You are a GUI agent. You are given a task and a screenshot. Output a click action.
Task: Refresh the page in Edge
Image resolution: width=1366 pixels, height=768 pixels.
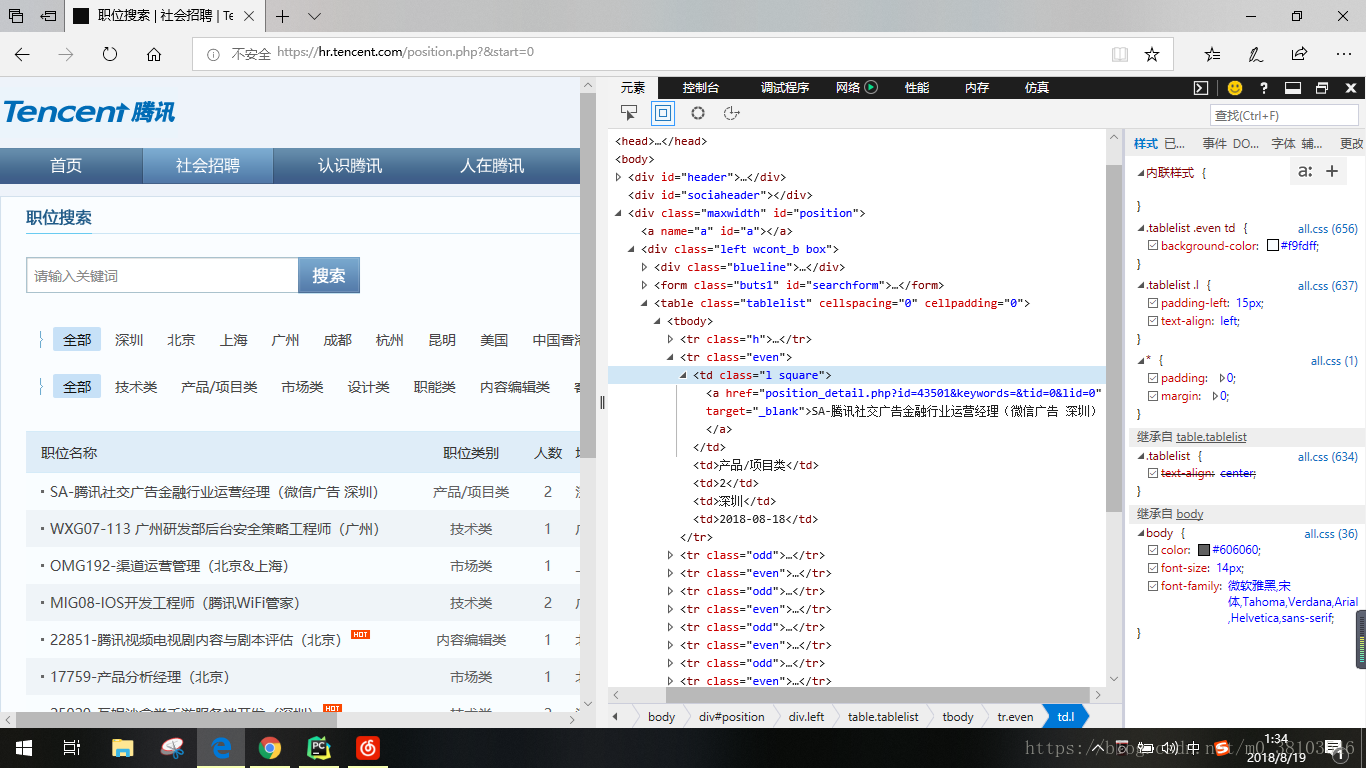pos(110,54)
